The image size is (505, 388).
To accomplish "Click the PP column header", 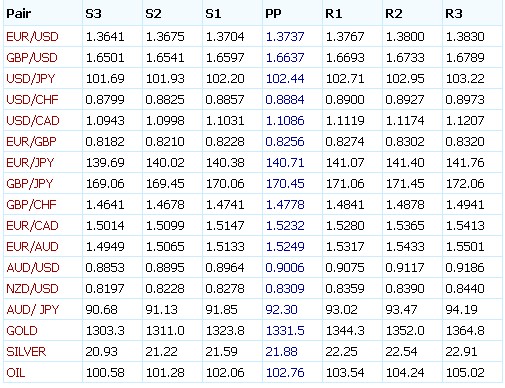I will point(273,14).
